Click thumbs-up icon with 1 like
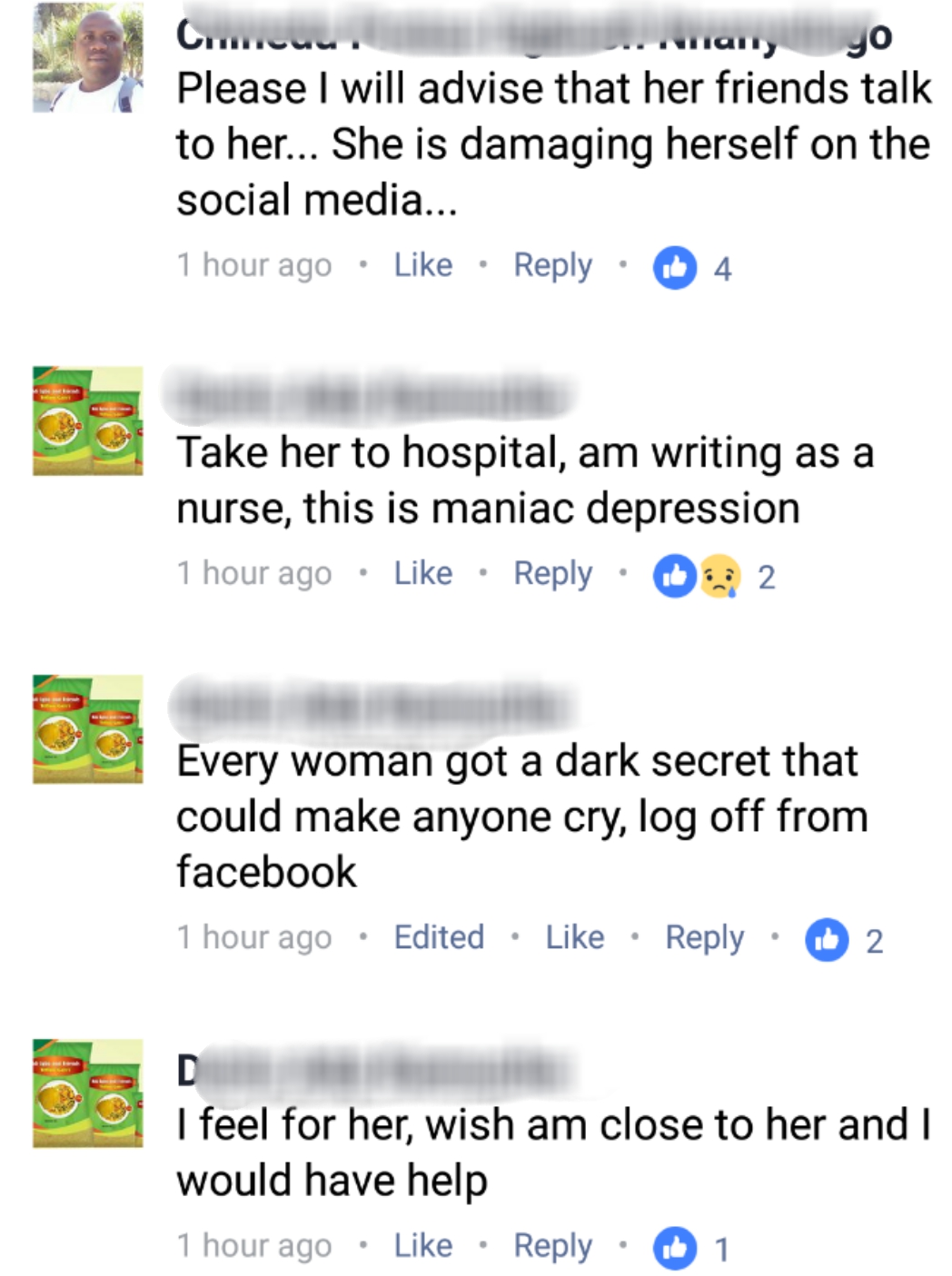952x1276 pixels. [675, 1248]
